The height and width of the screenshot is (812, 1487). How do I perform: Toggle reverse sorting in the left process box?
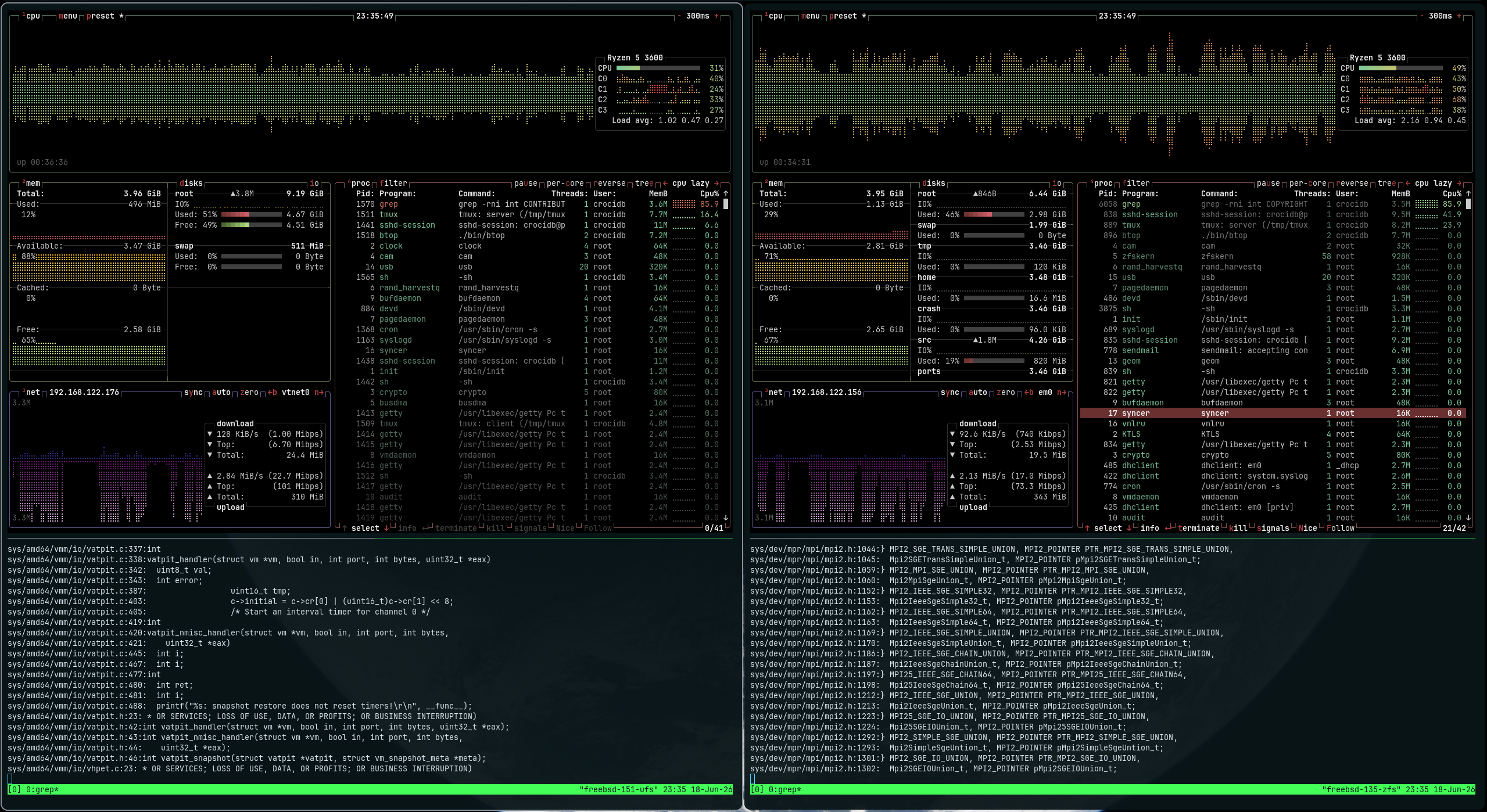point(609,183)
